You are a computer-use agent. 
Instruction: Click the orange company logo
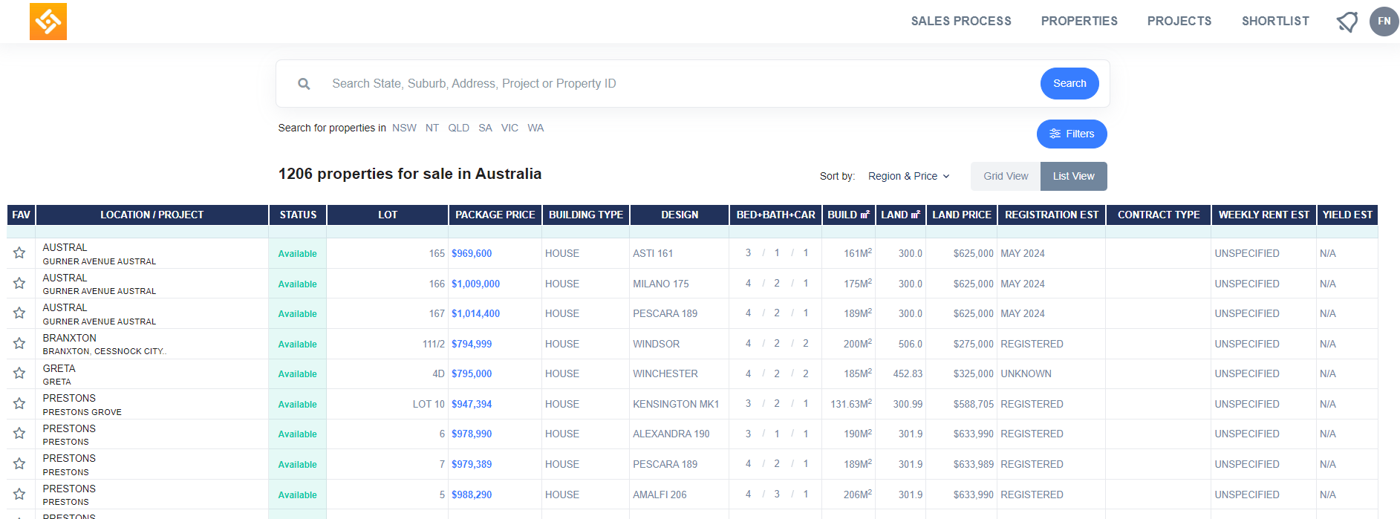pyautogui.click(x=48, y=21)
